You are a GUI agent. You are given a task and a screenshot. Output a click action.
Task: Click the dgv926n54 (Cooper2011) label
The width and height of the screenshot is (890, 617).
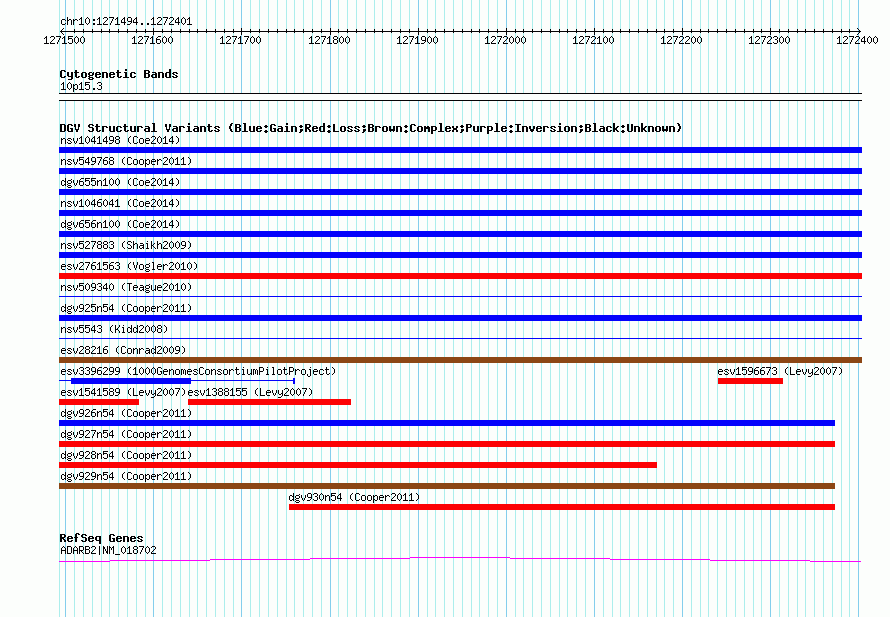[x=126, y=413]
